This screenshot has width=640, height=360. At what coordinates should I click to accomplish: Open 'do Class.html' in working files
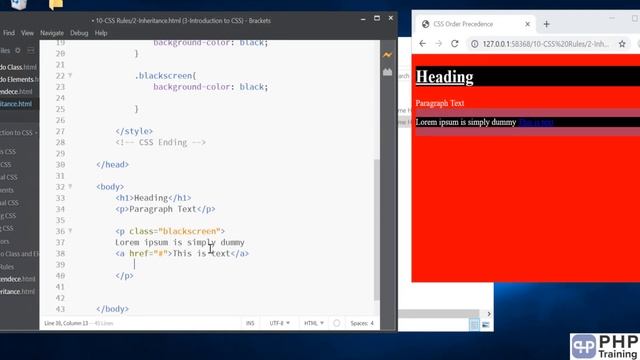pos(18,67)
